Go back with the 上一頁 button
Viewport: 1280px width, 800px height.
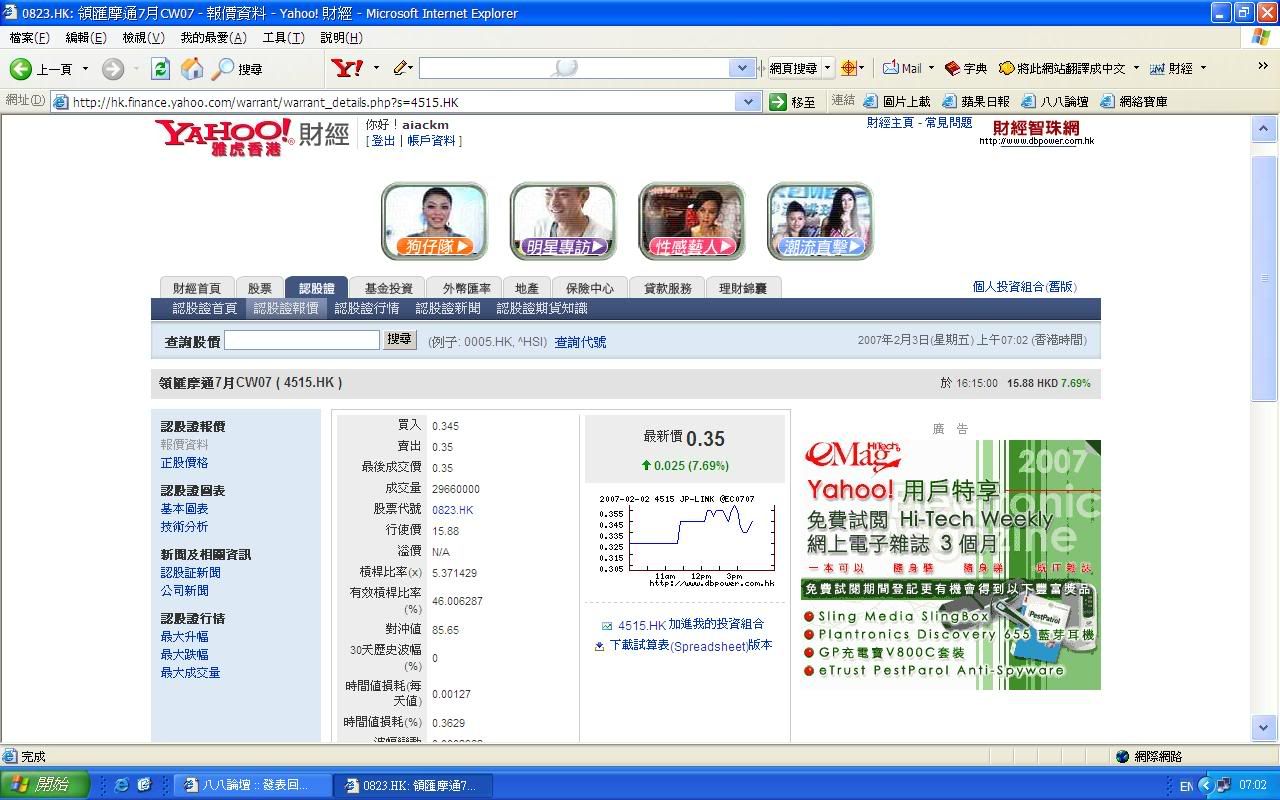[42, 69]
